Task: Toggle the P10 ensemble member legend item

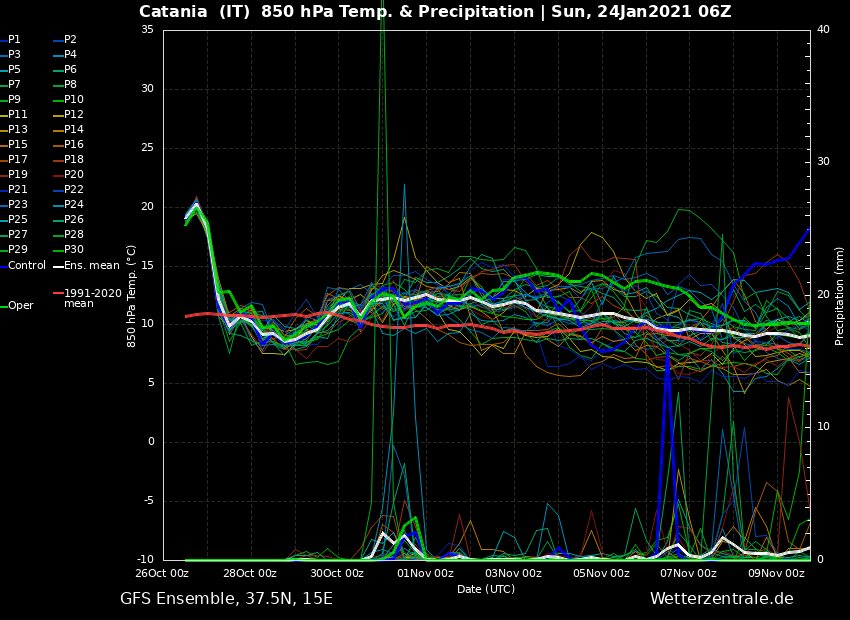Action: tap(74, 100)
